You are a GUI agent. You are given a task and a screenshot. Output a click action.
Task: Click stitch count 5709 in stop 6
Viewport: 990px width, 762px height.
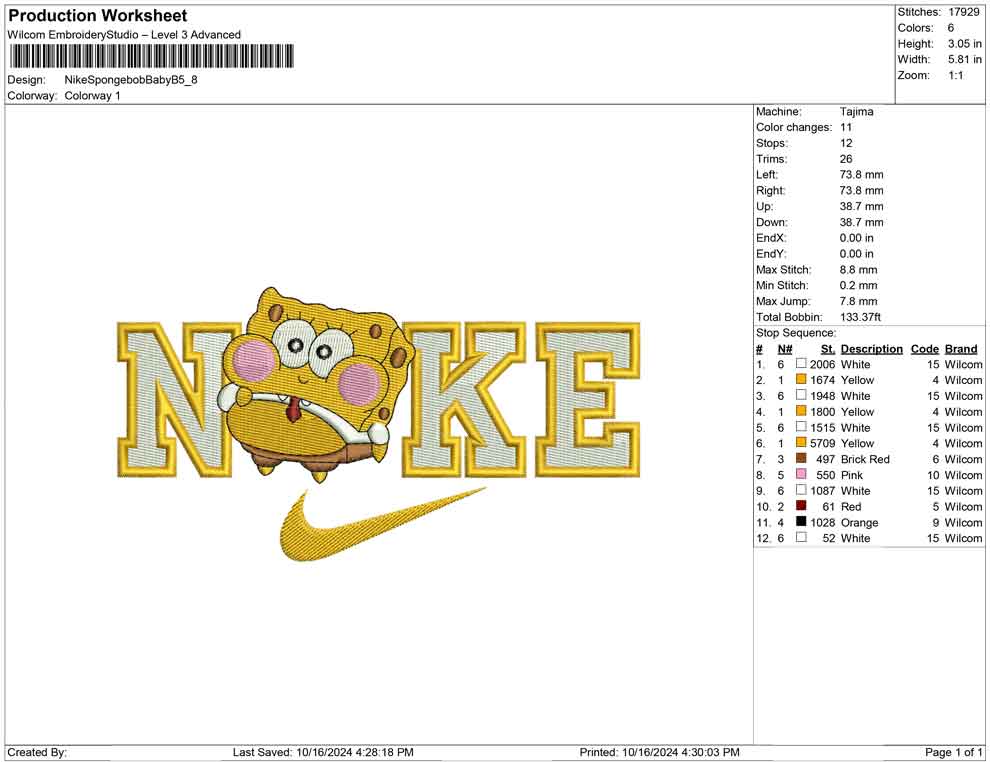click(822, 443)
